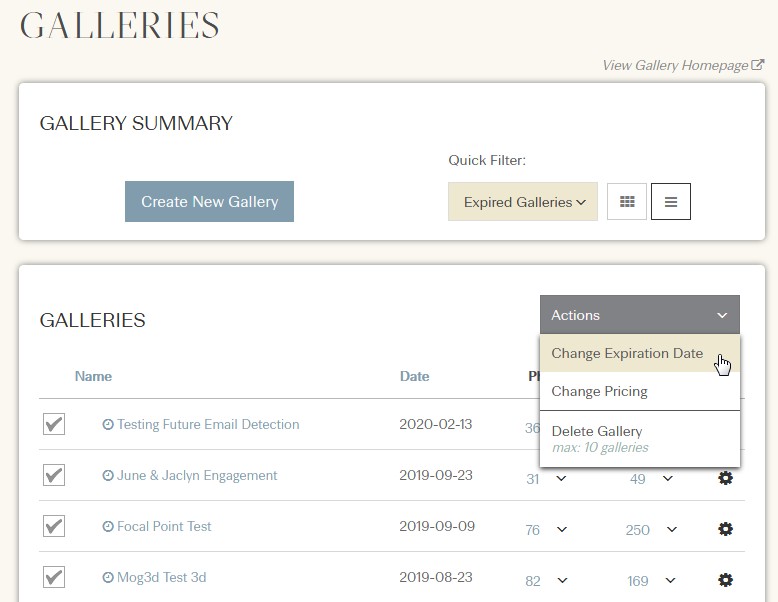
Task: Uncheck Mog3d Test 3d checkbox
Action: point(54,577)
